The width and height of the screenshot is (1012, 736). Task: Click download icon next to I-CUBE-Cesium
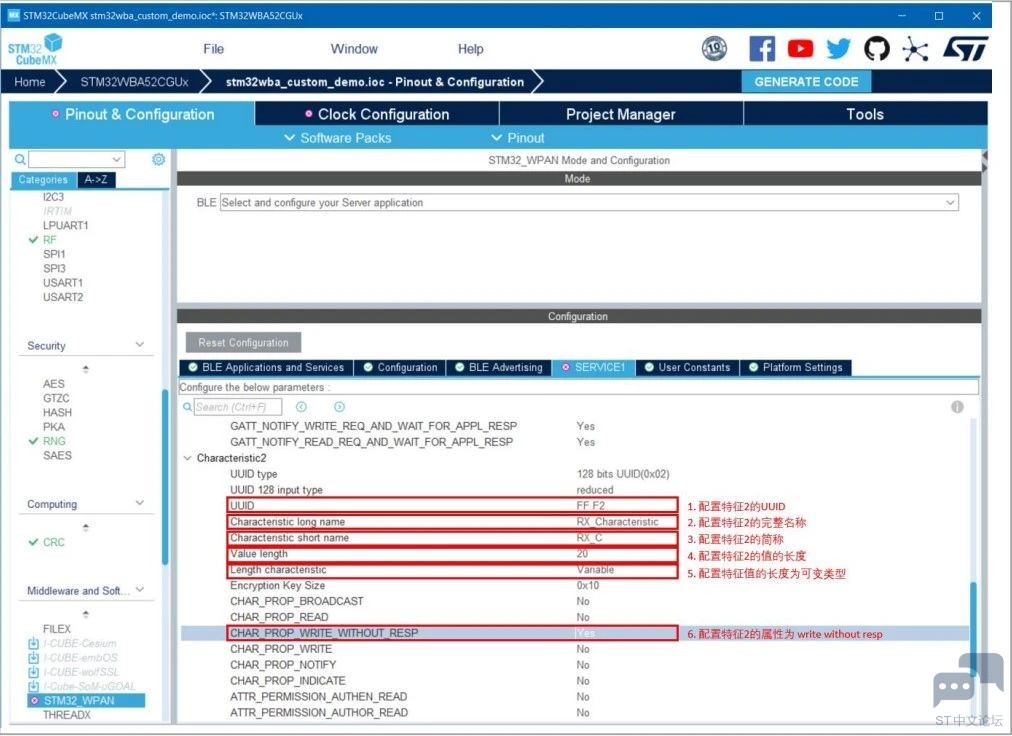34,644
